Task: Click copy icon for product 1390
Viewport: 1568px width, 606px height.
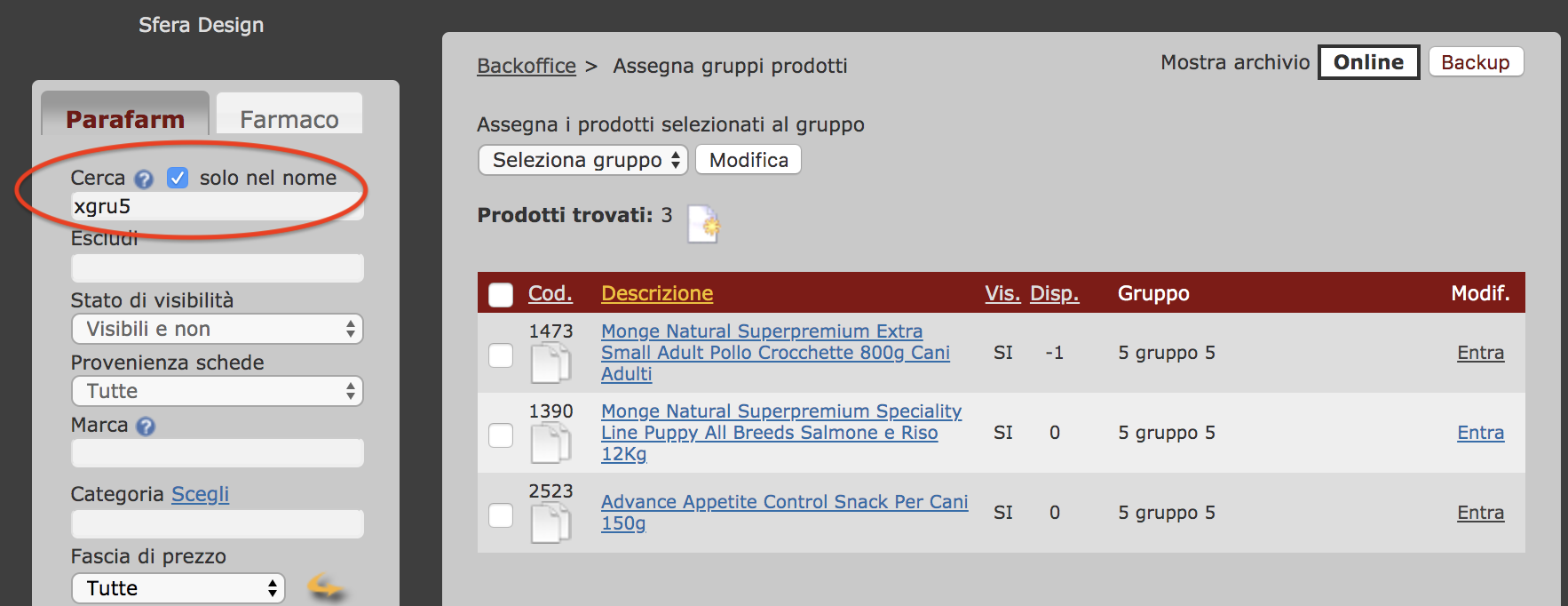Action: [x=550, y=443]
